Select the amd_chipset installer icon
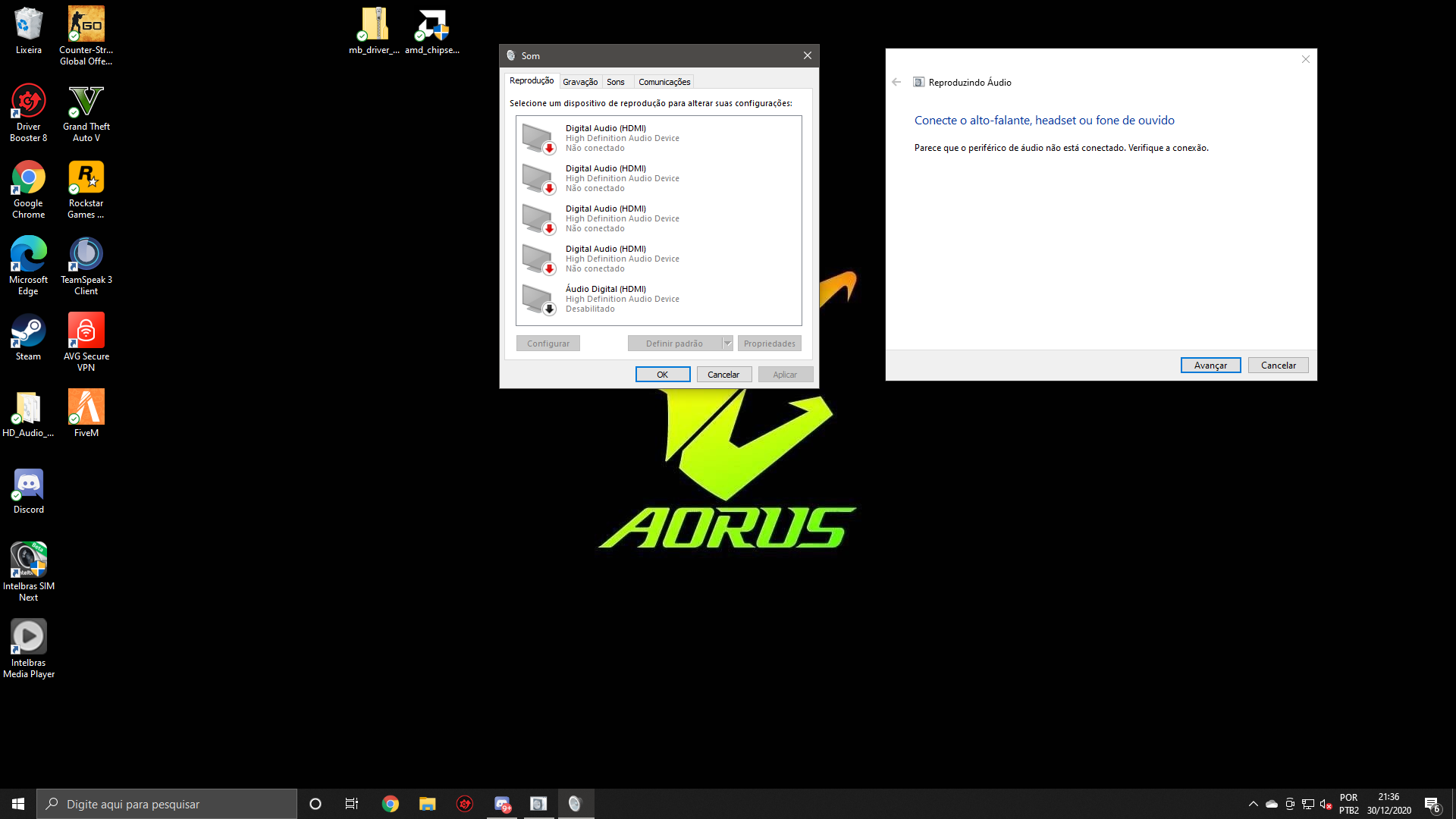This screenshot has width=1456, height=819. (431, 31)
